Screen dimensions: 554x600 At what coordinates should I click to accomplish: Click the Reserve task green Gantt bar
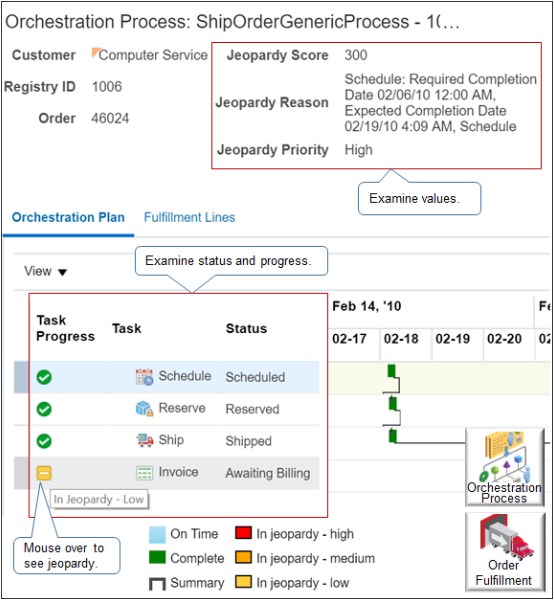pyautogui.click(x=393, y=403)
